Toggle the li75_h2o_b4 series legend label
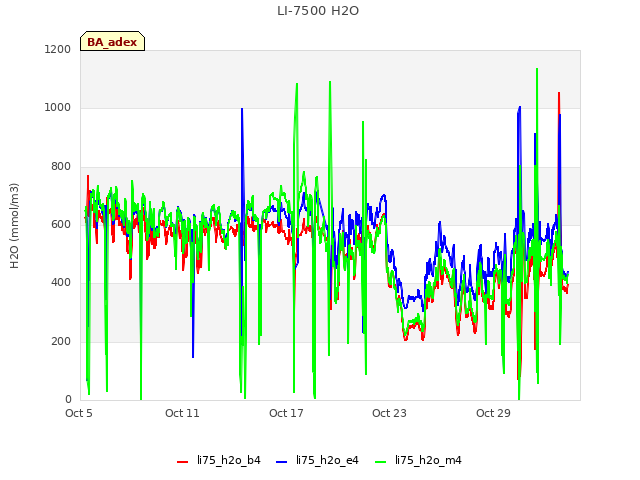This screenshot has width=640, height=480. 229,460
